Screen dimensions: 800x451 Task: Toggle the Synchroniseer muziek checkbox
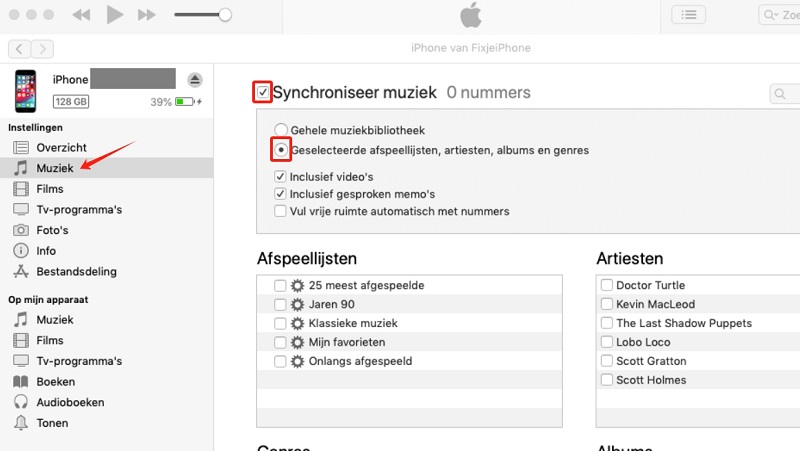point(263,93)
